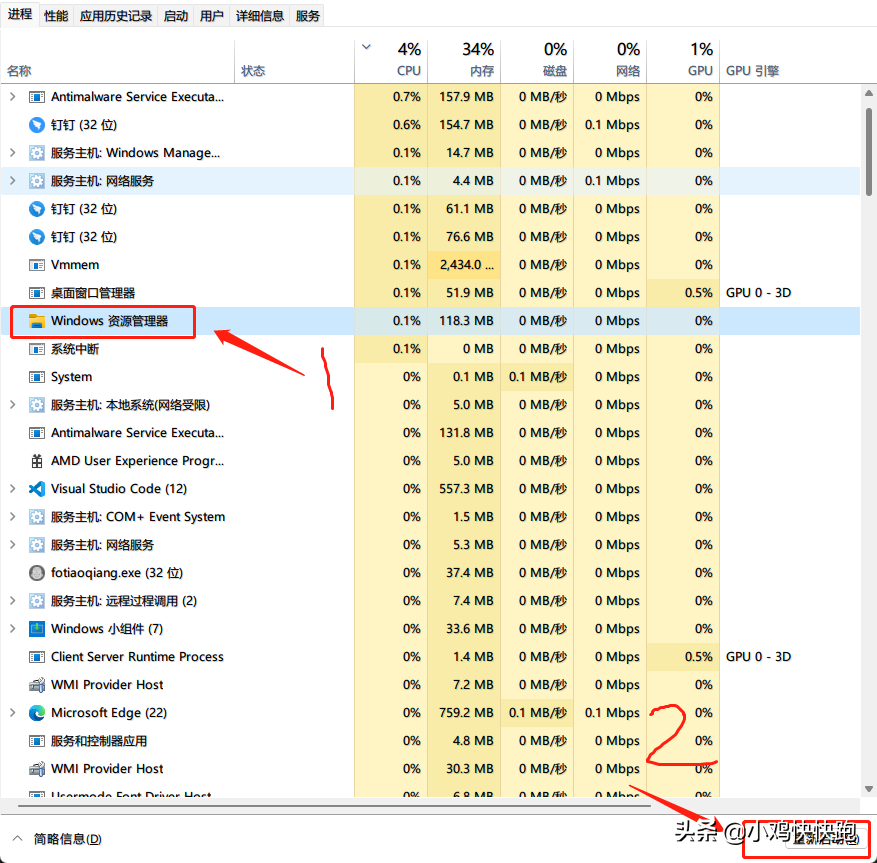Click the 557.3 MB cell of Visual Studio Code
877x863 pixels.
coord(466,489)
